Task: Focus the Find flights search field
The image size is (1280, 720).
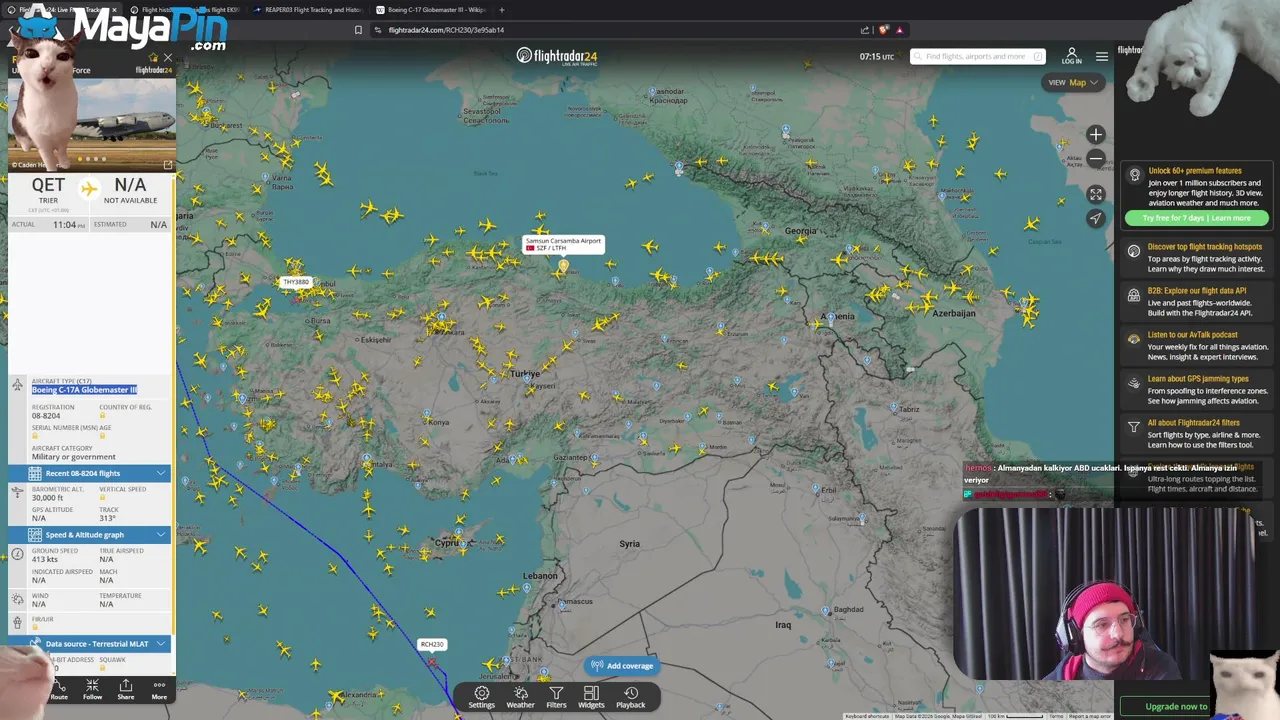Action: [978, 56]
